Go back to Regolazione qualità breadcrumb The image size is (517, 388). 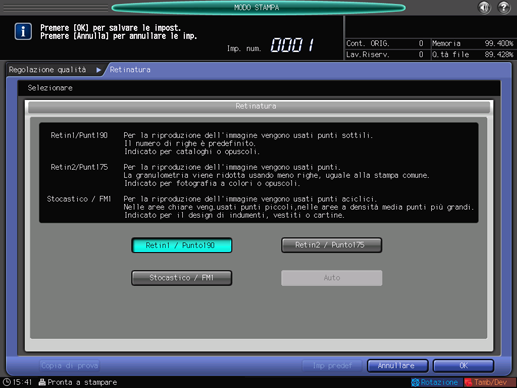[x=47, y=70]
